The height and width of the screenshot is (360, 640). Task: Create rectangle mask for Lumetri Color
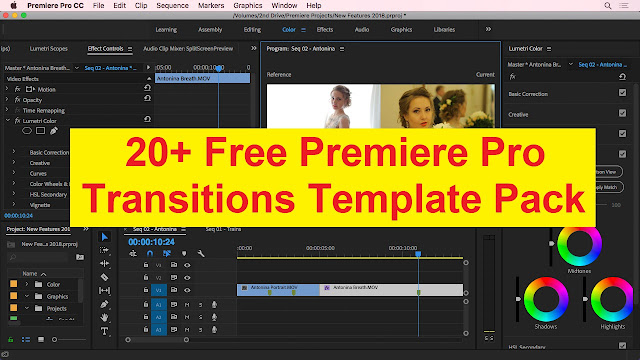pyautogui.click(x=40, y=131)
